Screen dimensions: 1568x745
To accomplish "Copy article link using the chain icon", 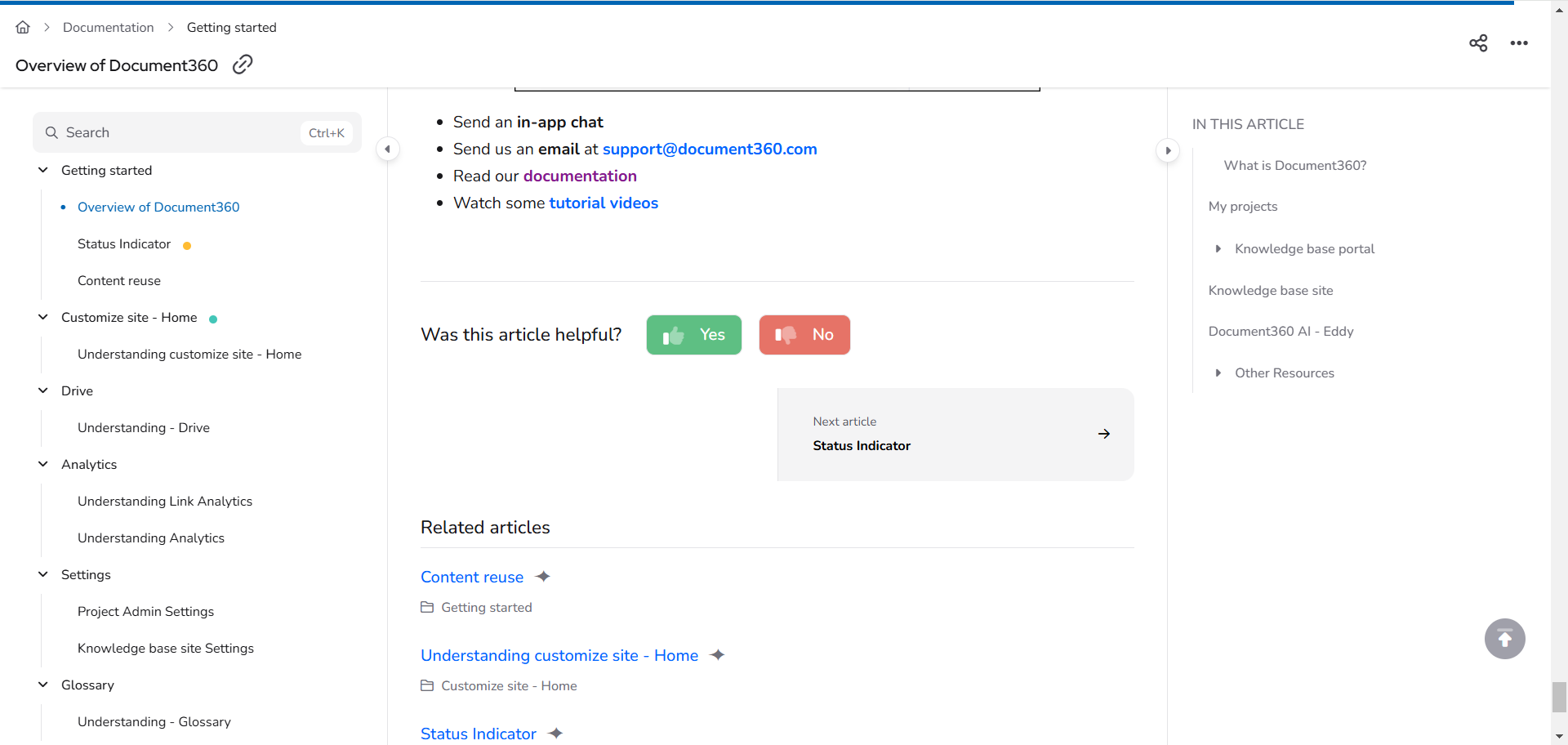I will click(x=243, y=65).
